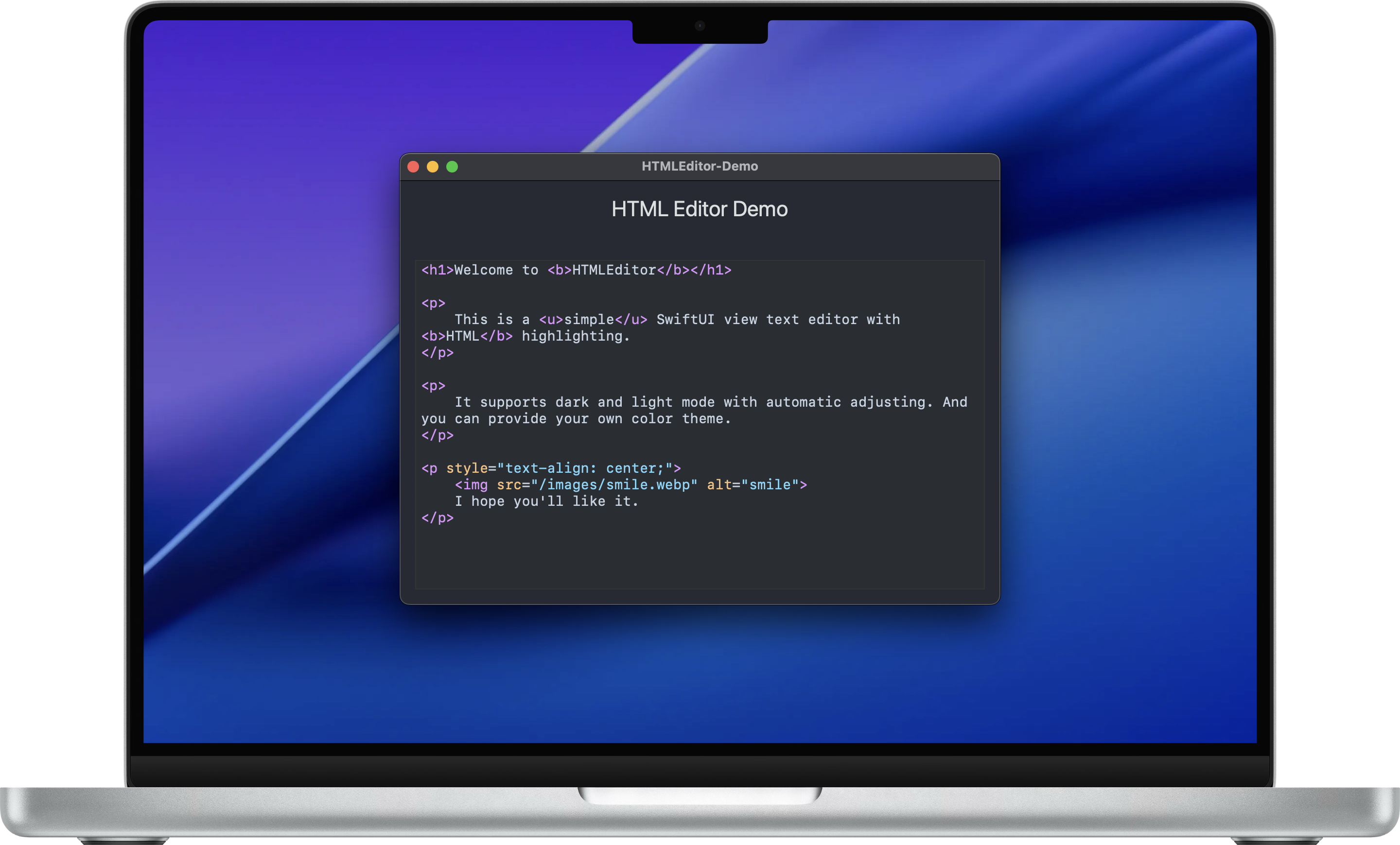Click the purple h1 opening tag
Image resolution: width=1400 pixels, height=845 pixels.
point(437,270)
